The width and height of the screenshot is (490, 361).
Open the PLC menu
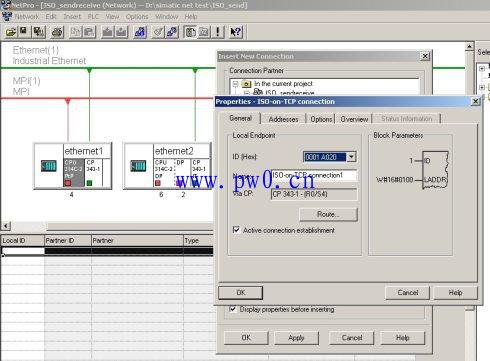coord(93,17)
